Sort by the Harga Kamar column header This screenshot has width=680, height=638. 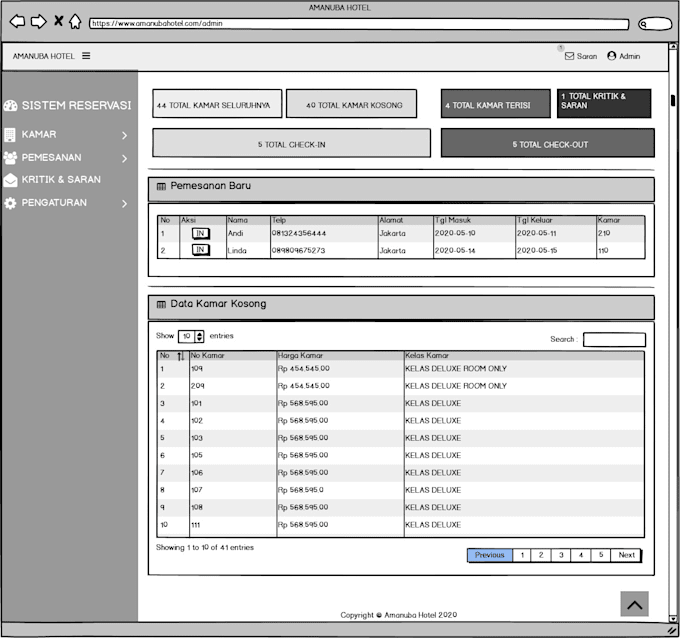tap(300, 356)
